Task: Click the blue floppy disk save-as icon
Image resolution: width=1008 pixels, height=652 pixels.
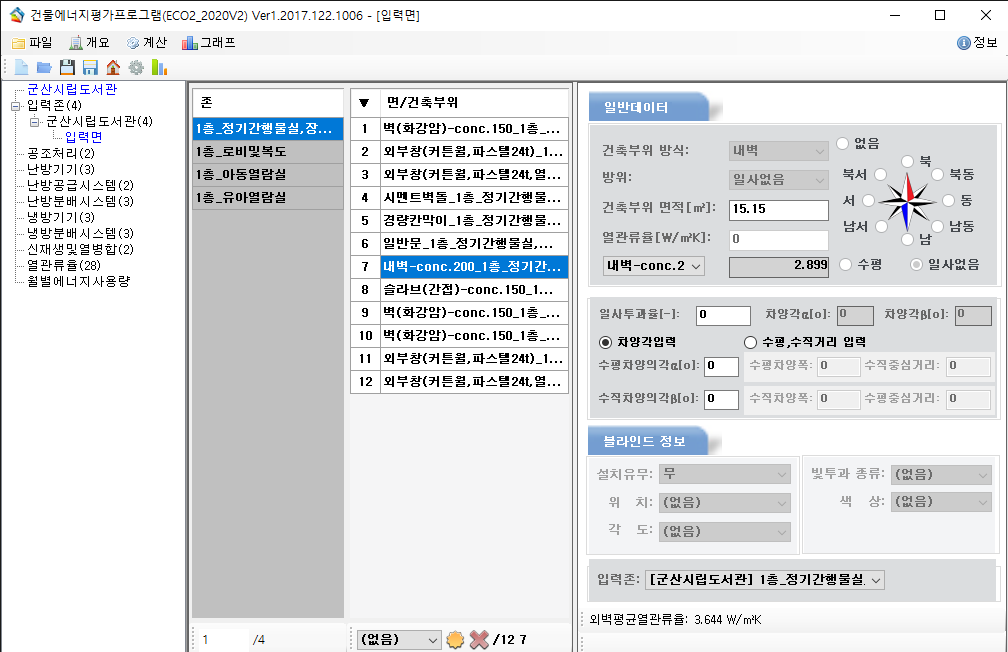Action: (90, 67)
